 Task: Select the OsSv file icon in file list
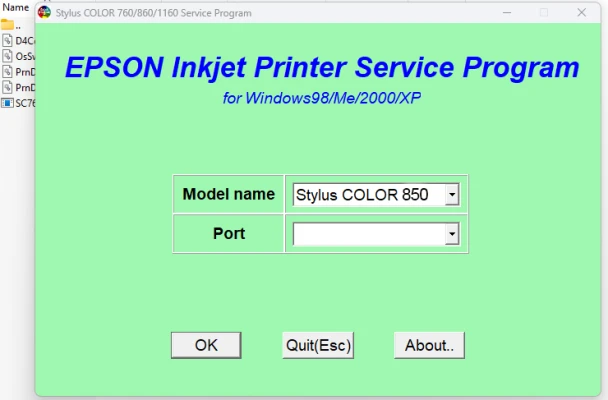click(7, 56)
